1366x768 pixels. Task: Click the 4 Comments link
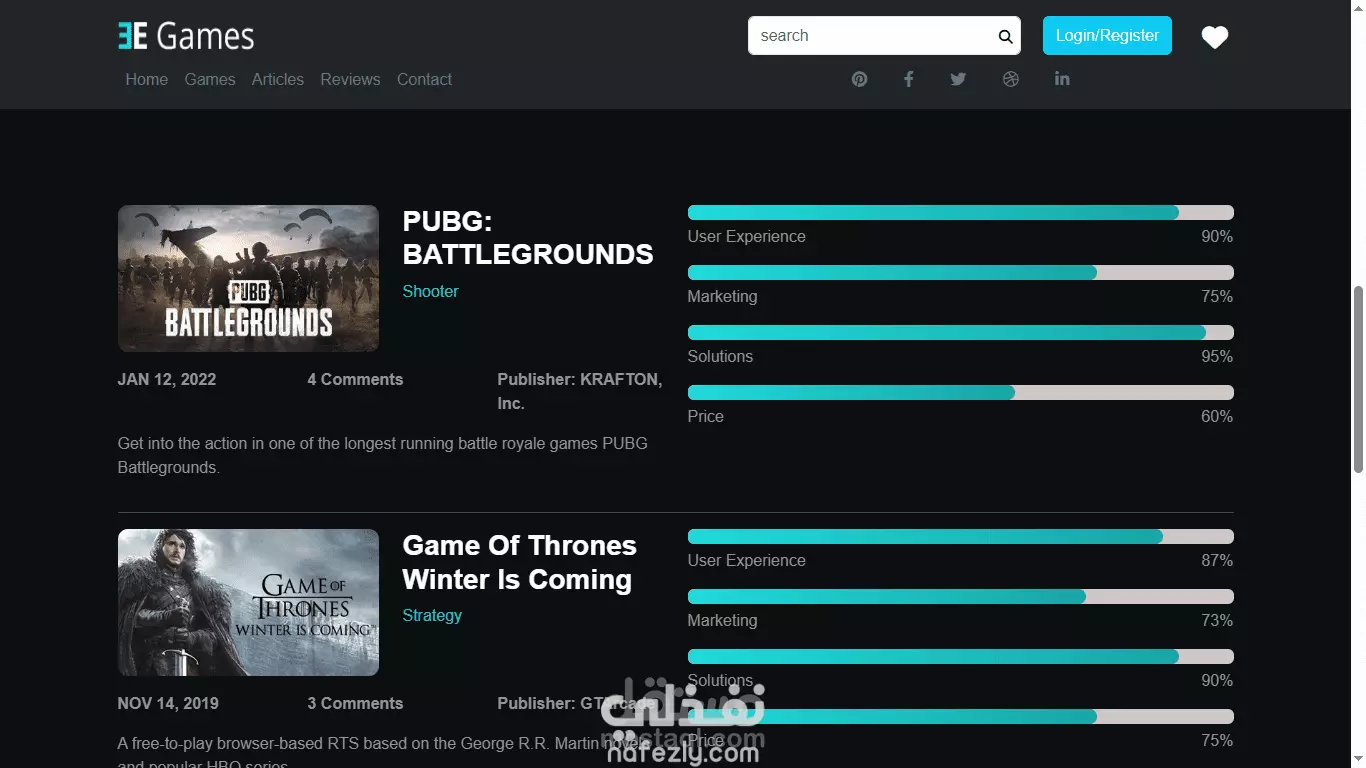[355, 379]
